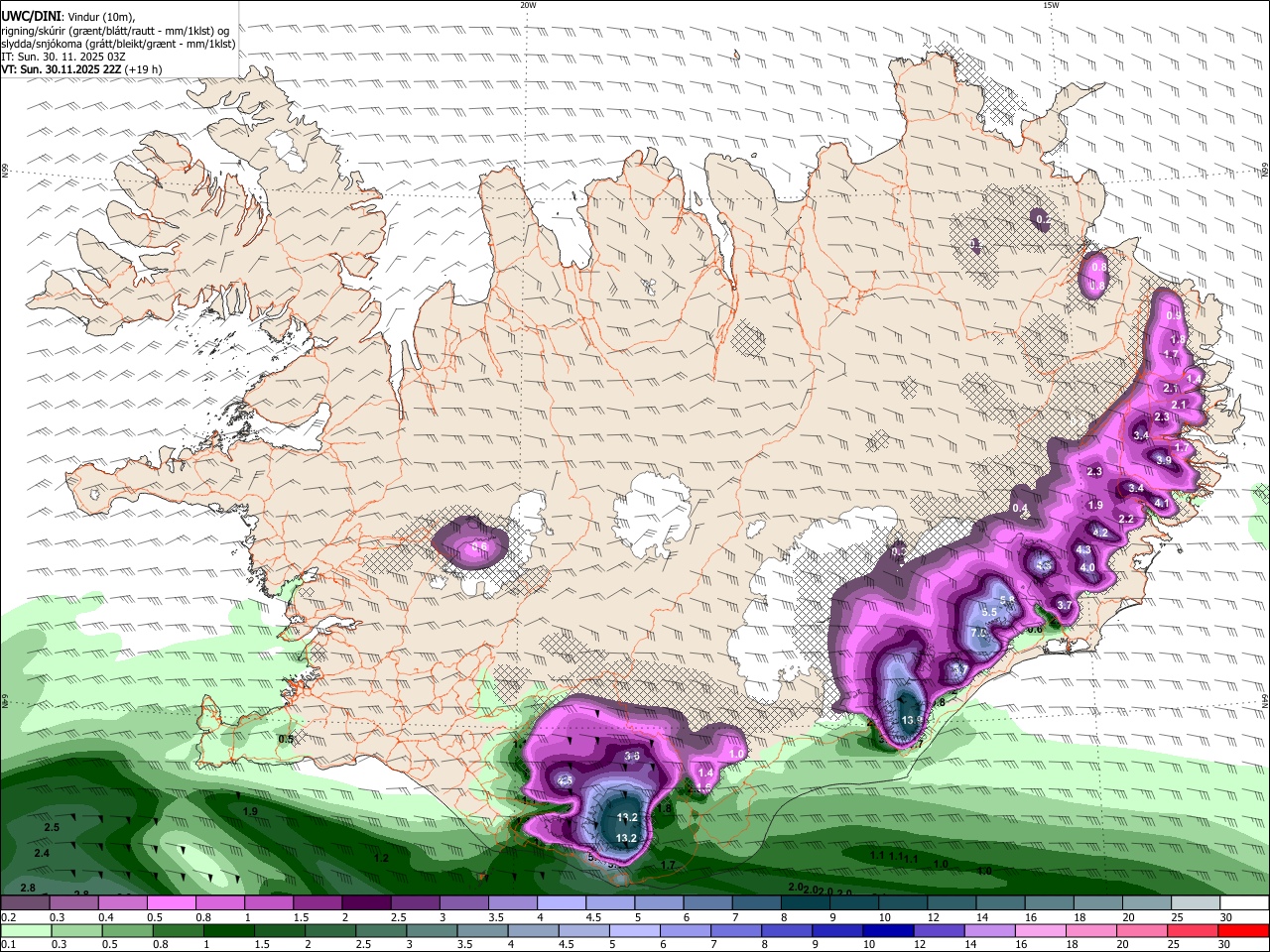Screen dimensions: 1270x952
Task: Click the 'rigning/skúrir' legend description line
Action: (115, 30)
